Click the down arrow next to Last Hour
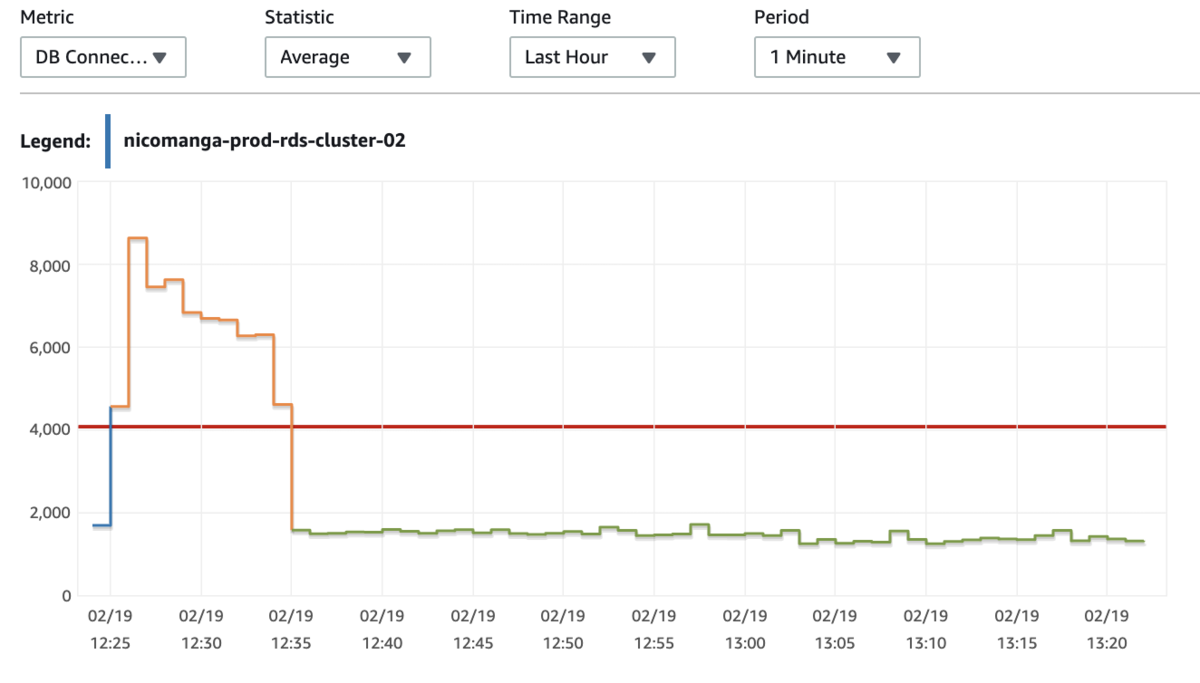Viewport: 1200px width, 683px height. coord(648,58)
